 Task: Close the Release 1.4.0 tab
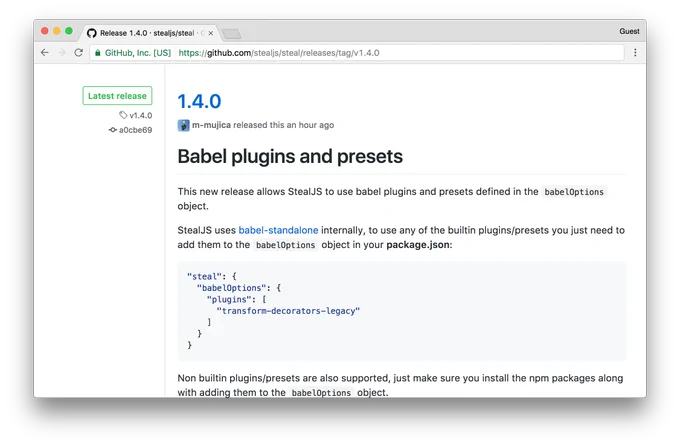point(211,33)
